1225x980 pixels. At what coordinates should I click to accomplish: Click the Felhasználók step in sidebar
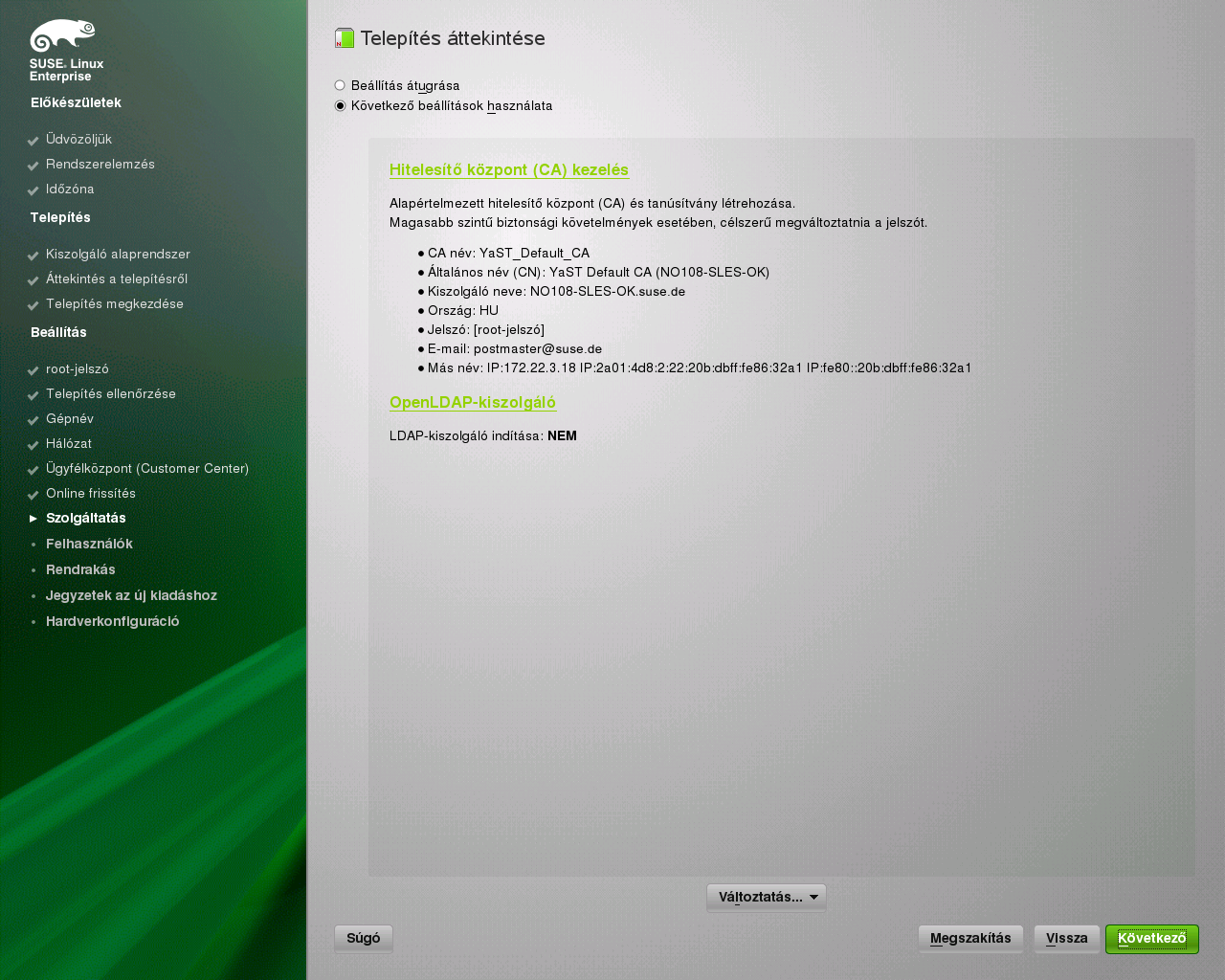89,545
